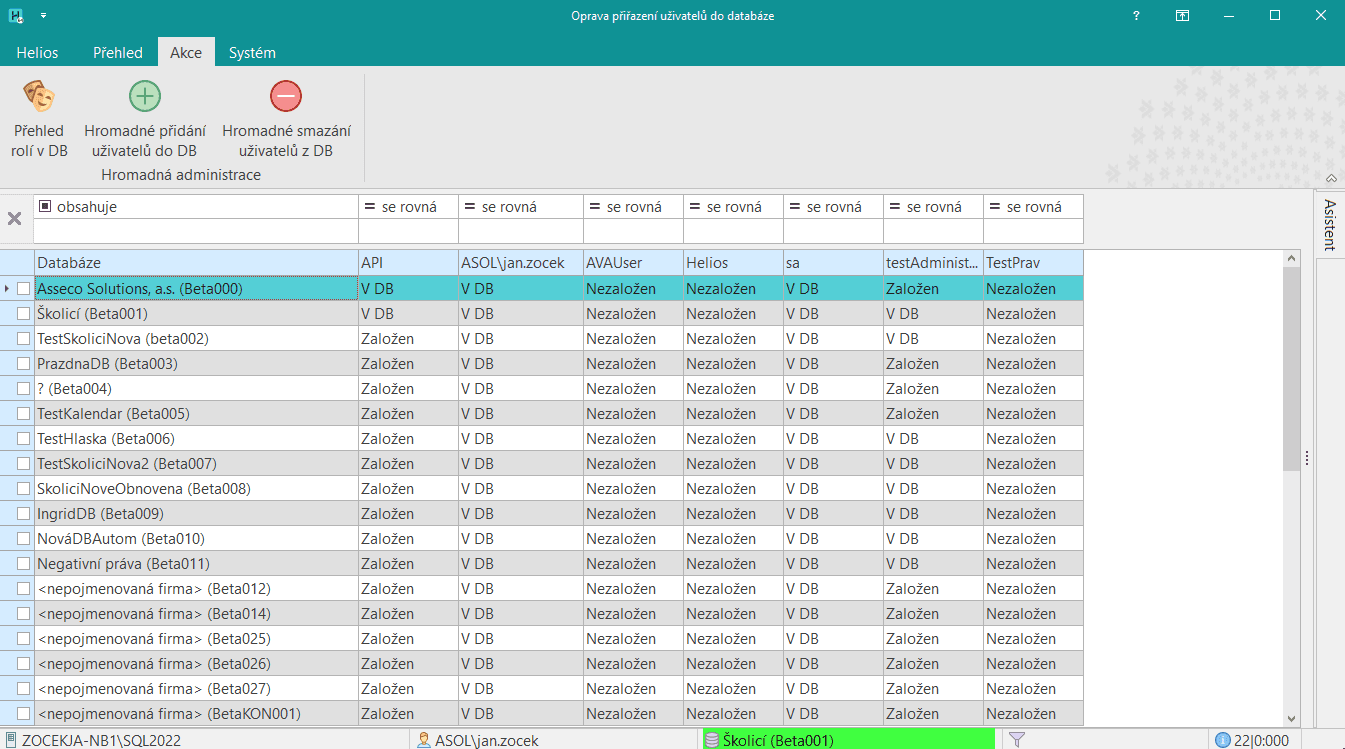Click Hromadné přidání uživatelů do DB
The height and width of the screenshot is (749, 1345).
(x=145, y=119)
